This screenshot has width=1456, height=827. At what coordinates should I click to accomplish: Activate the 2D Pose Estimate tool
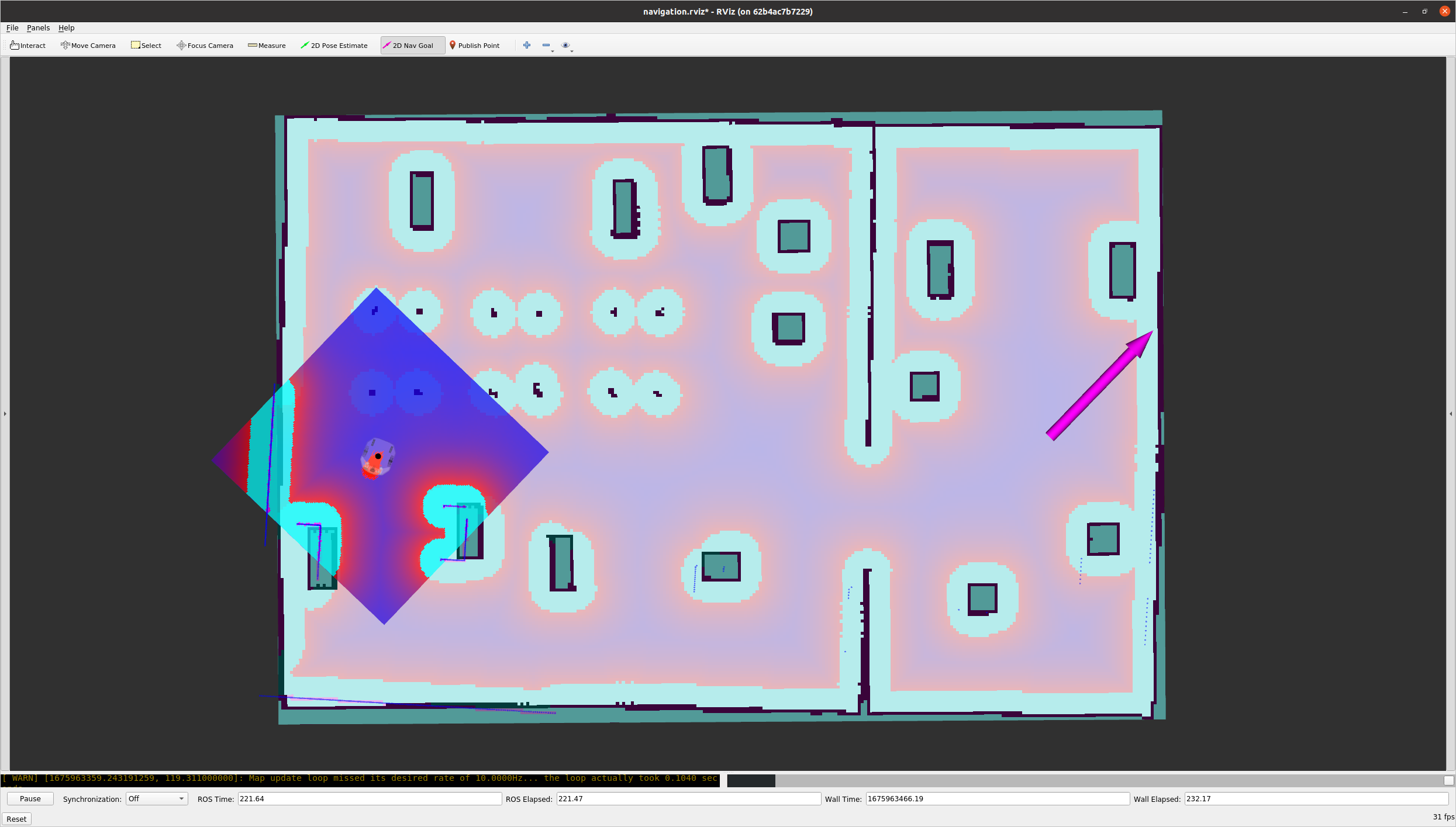(x=334, y=46)
